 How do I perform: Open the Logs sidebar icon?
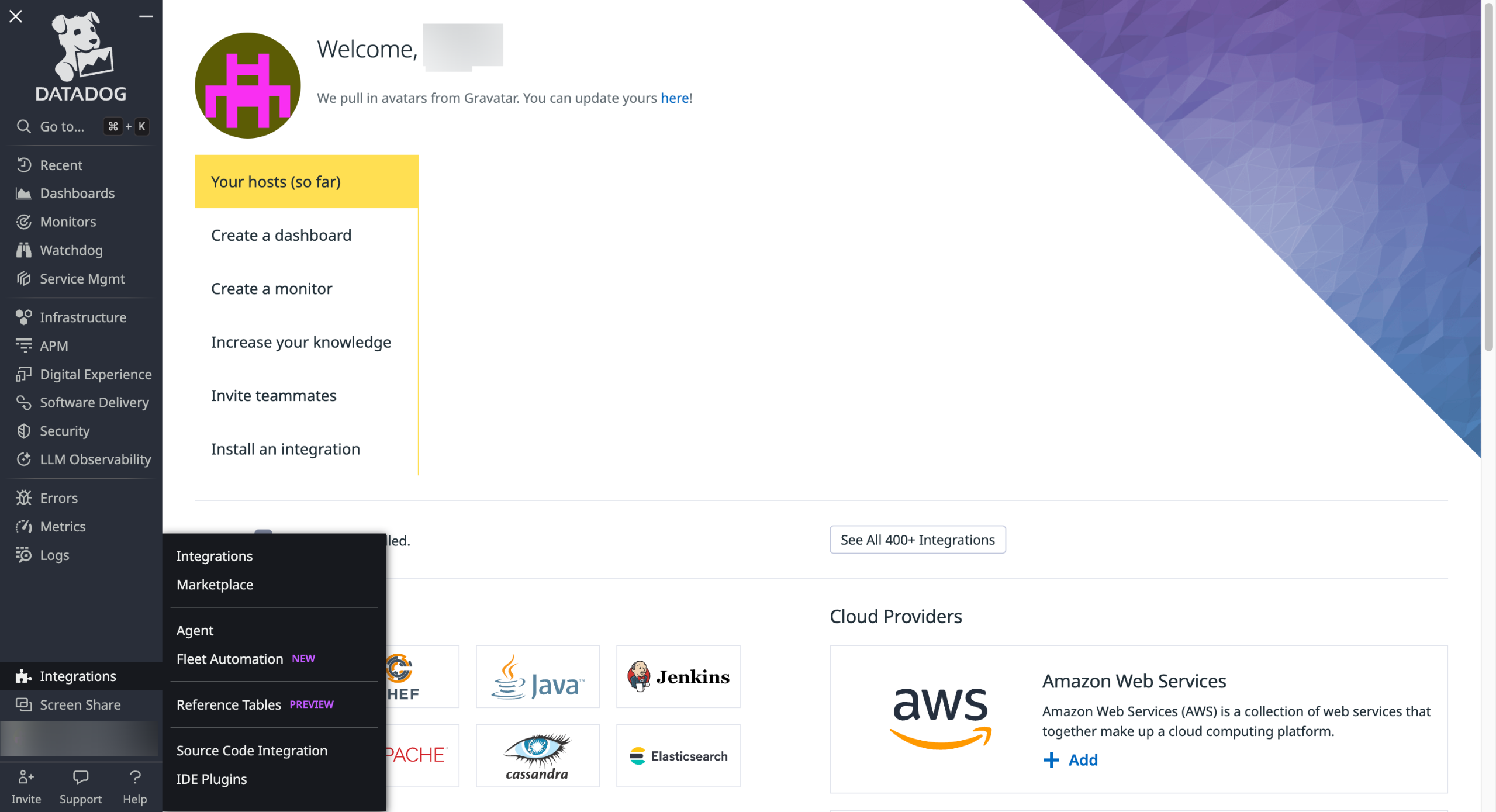coord(23,555)
